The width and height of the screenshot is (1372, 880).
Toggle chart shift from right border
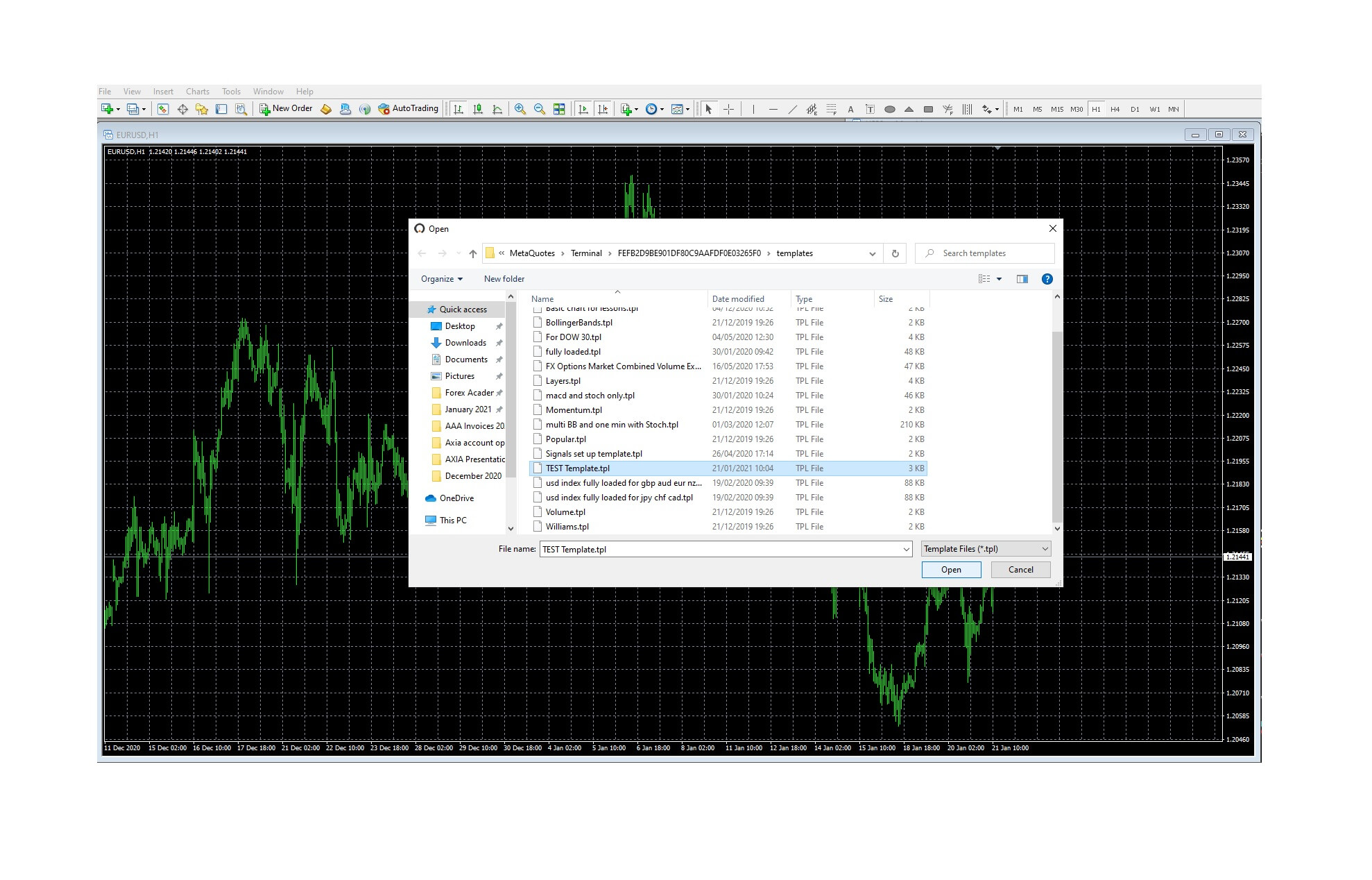[603, 109]
